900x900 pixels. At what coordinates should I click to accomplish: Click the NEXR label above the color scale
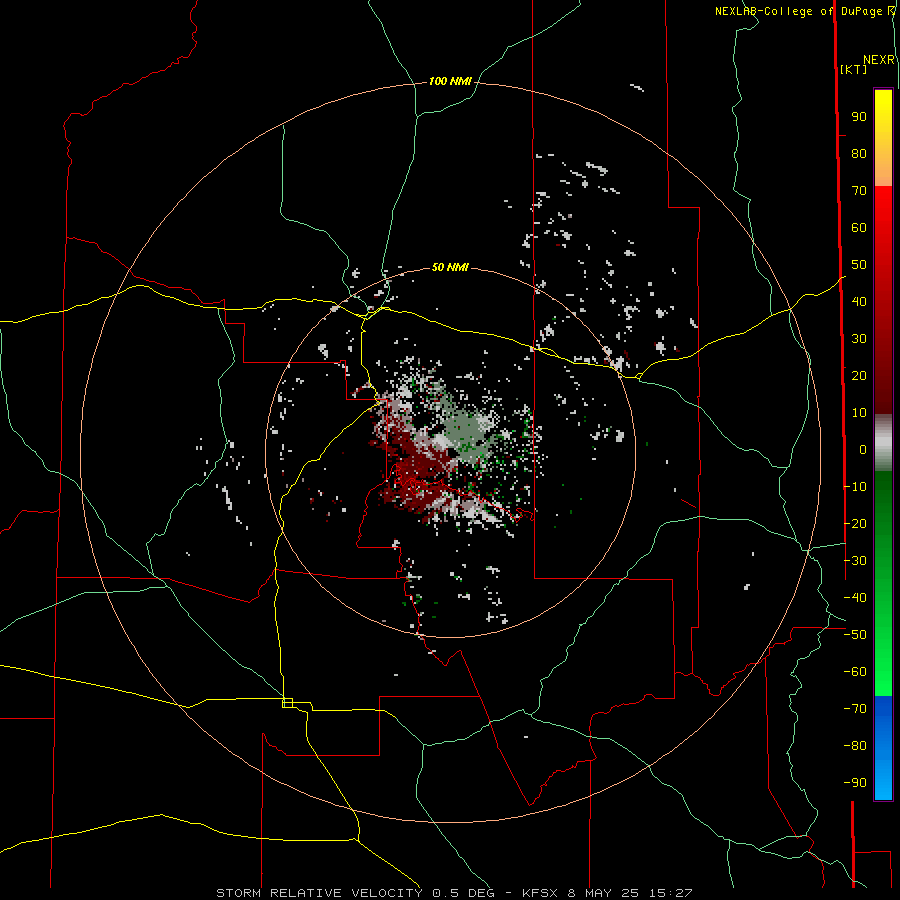click(x=879, y=60)
